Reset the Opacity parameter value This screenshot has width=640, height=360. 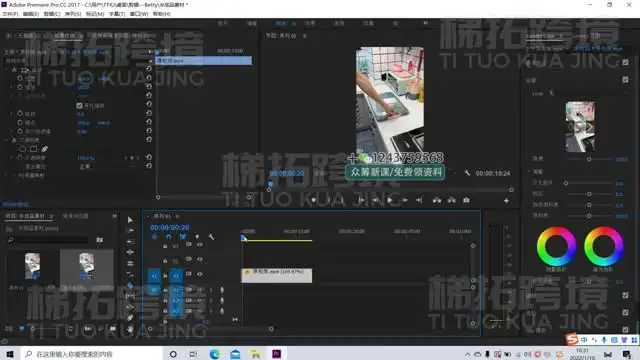149,157
